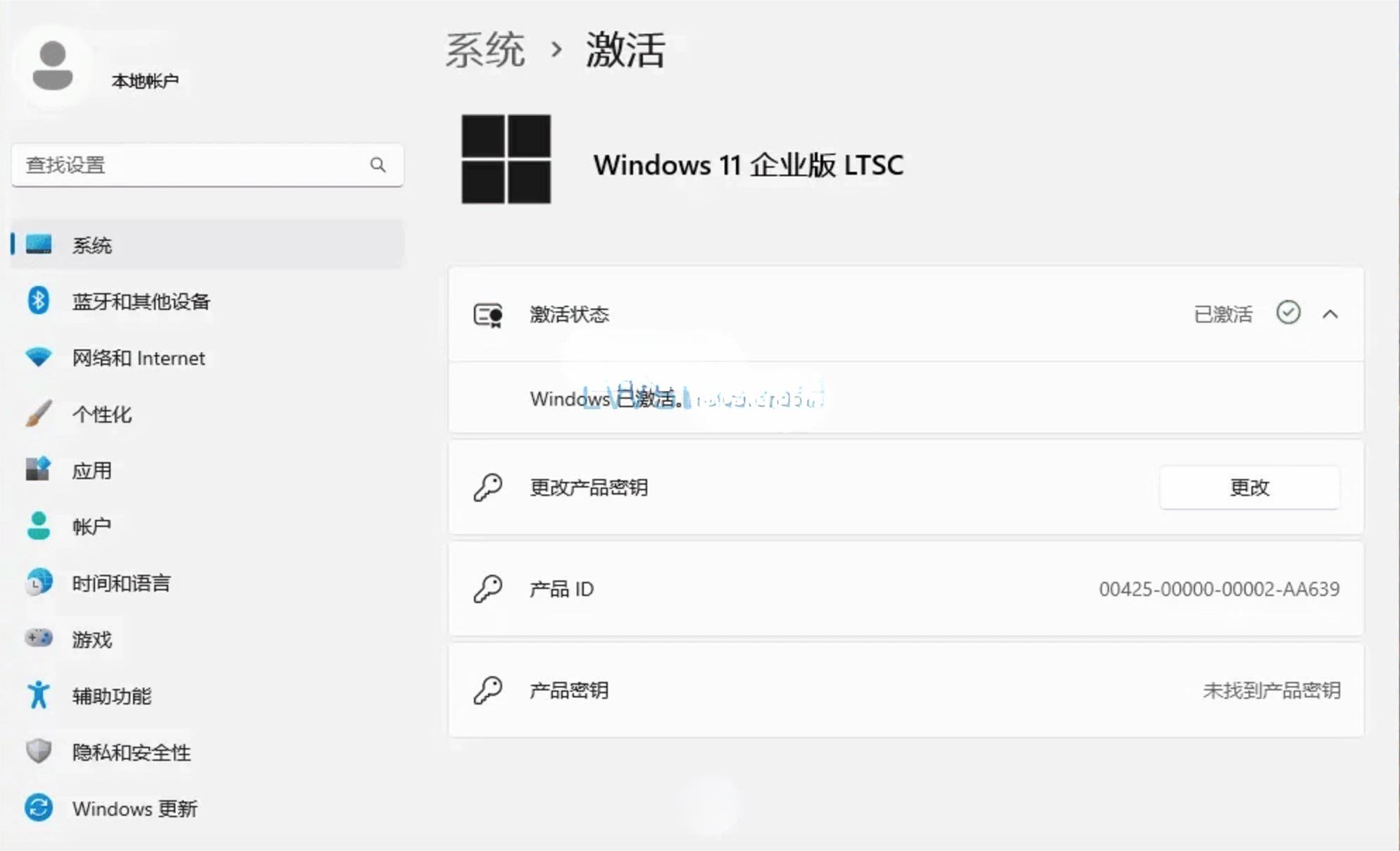Click the activated checkmark icon
Image resolution: width=1400 pixels, height=851 pixels.
(1288, 313)
